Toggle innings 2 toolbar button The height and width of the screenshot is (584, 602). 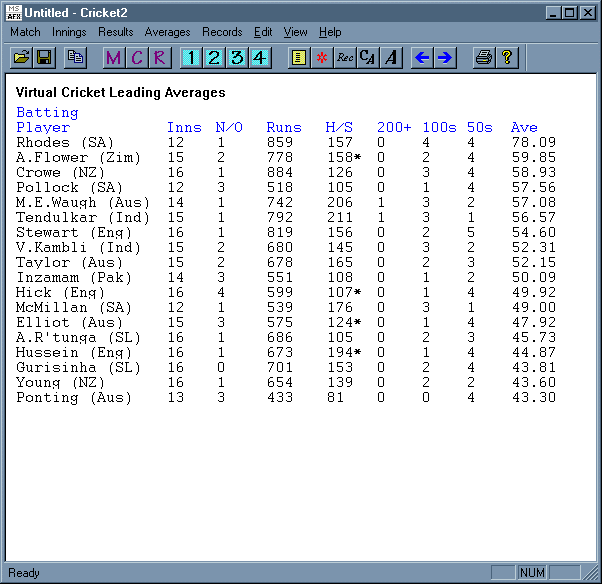(213, 58)
